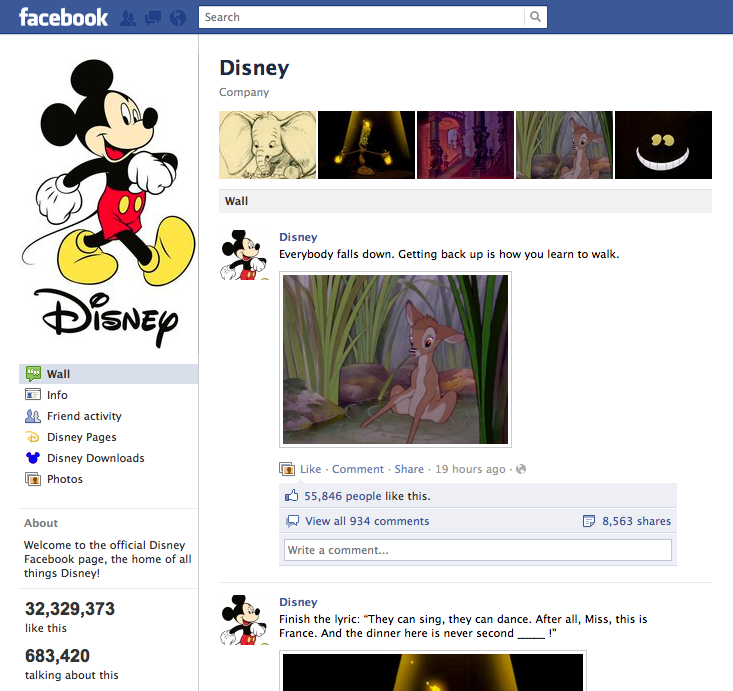Open the friend requests icon

coord(128,18)
